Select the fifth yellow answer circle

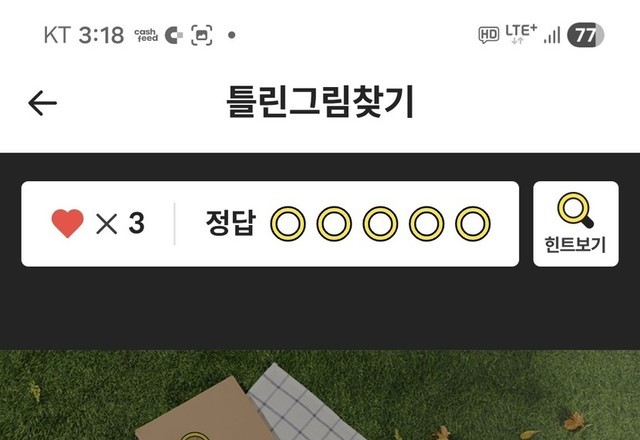(473, 224)
